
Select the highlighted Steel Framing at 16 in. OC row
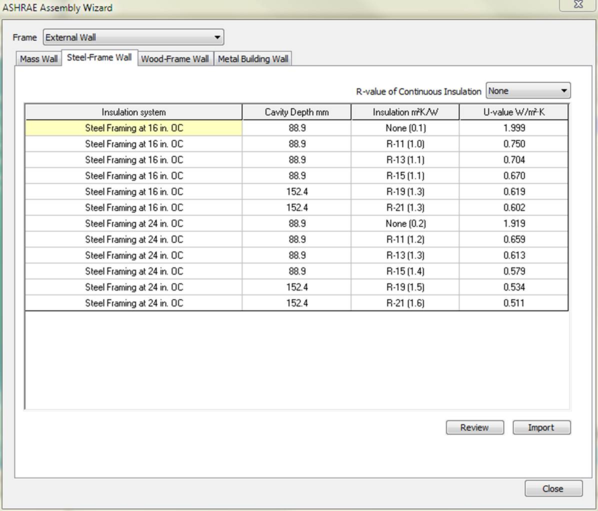(134, 128)
